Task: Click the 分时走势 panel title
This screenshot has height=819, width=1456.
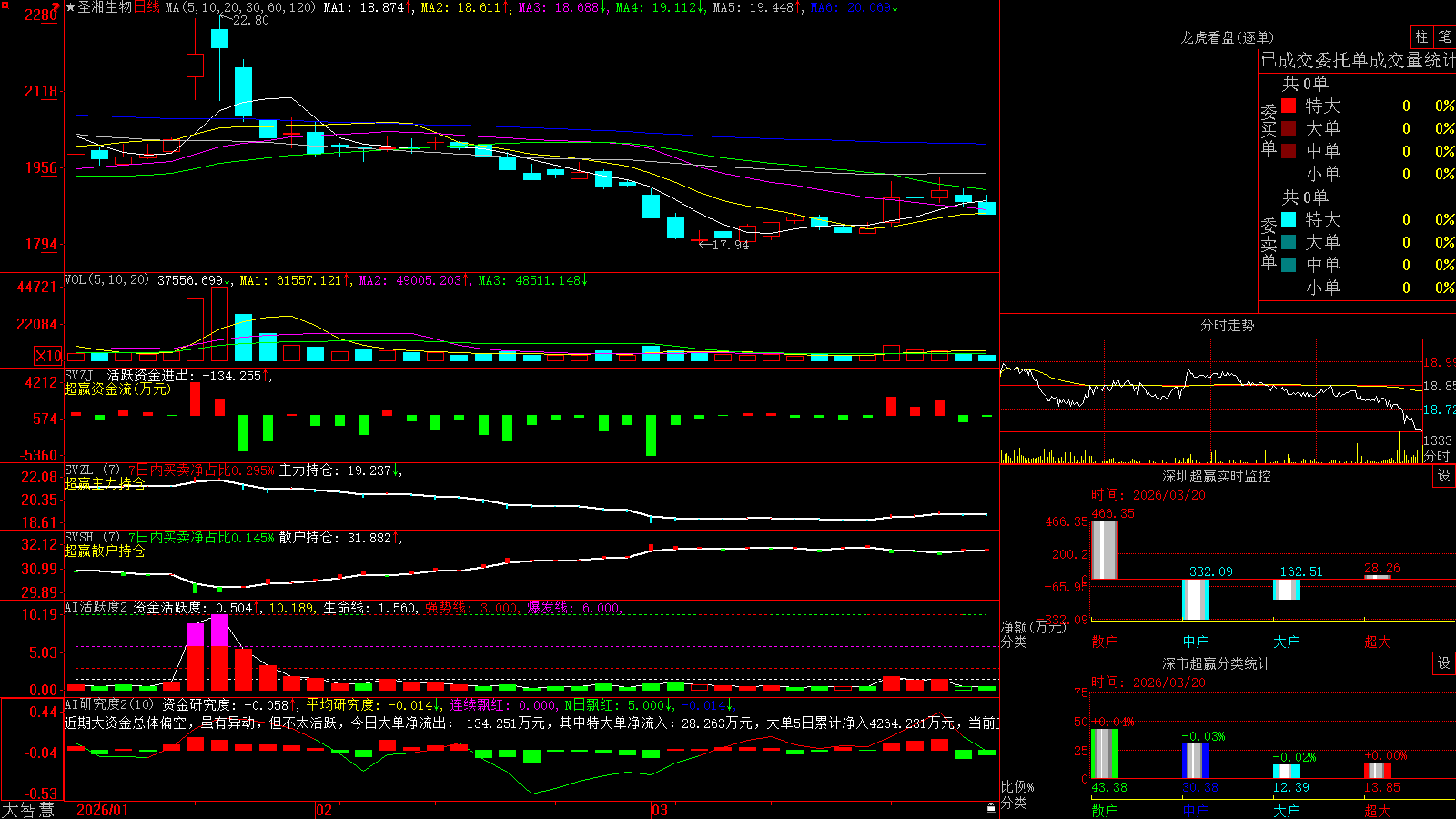Action: 1228,325
